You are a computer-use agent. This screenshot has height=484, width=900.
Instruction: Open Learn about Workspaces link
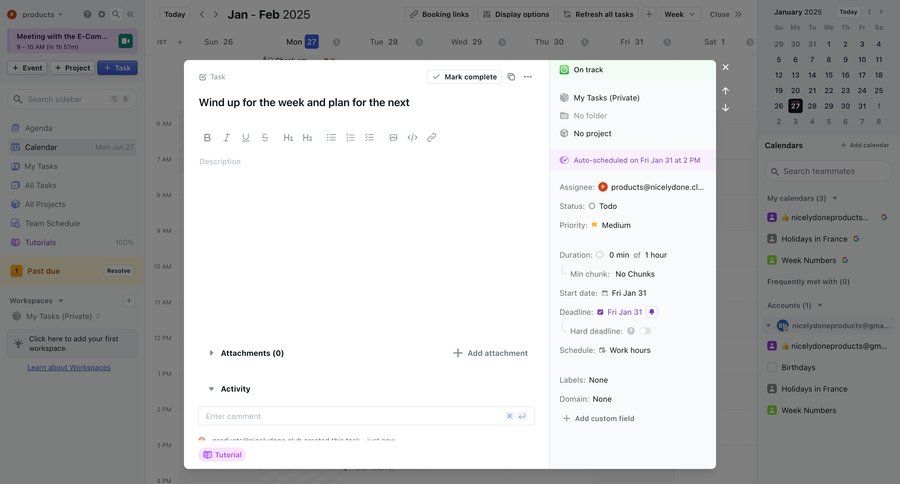click(69, 367)
